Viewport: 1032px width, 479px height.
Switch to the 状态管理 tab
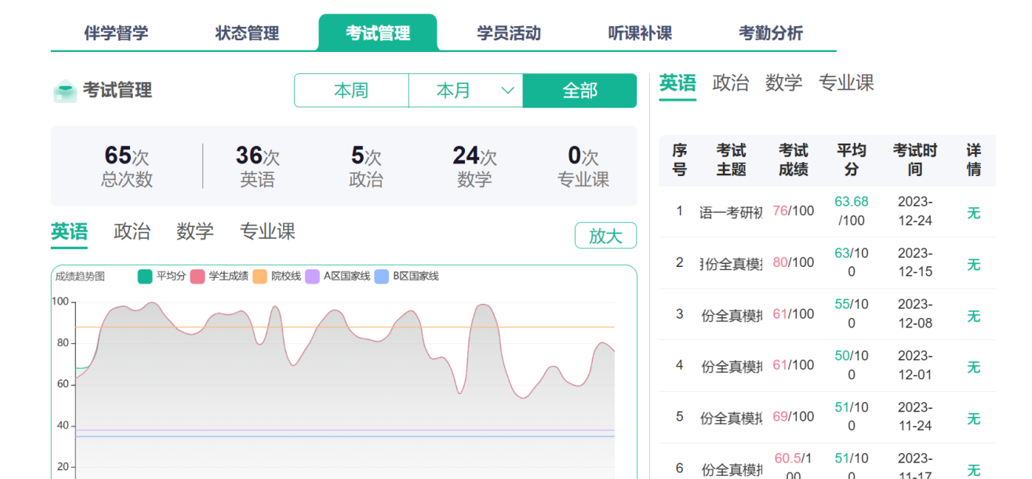(x=247, y=33)
